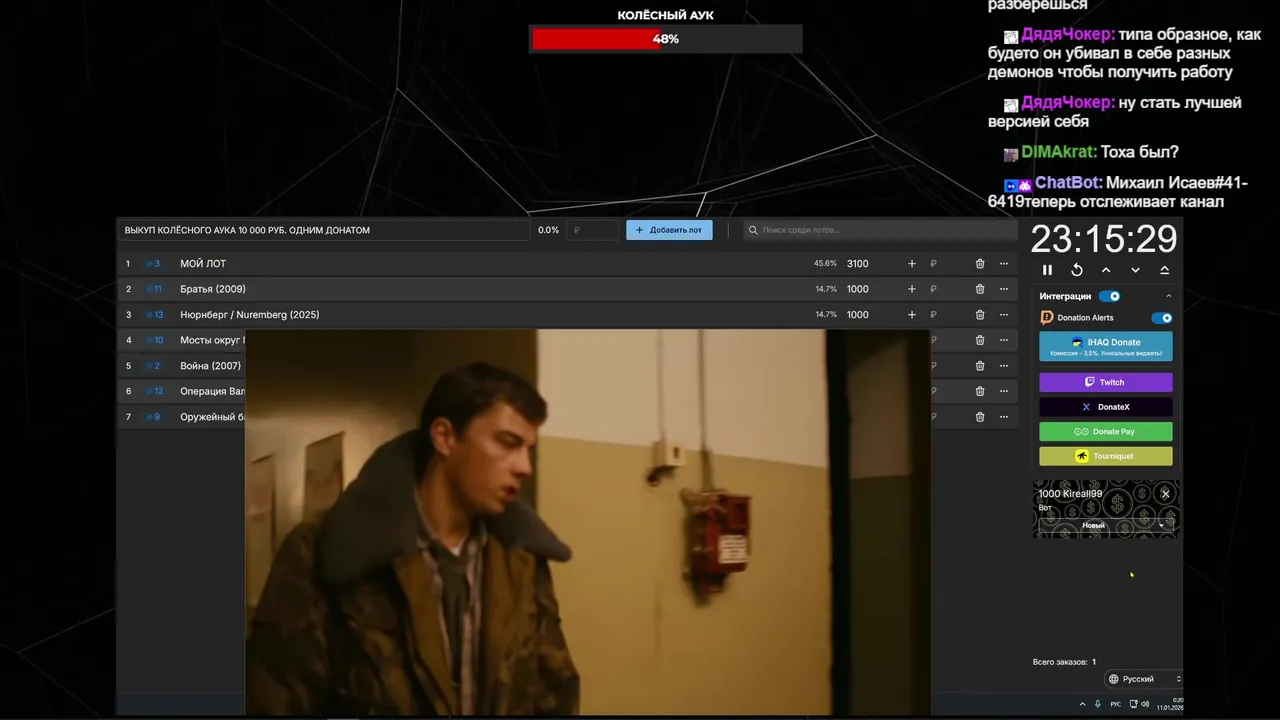Image resolution: width=1280 pixels, height=720 pixels.
Task: Click the double-up timer arrow icon
Action: 1164,270
